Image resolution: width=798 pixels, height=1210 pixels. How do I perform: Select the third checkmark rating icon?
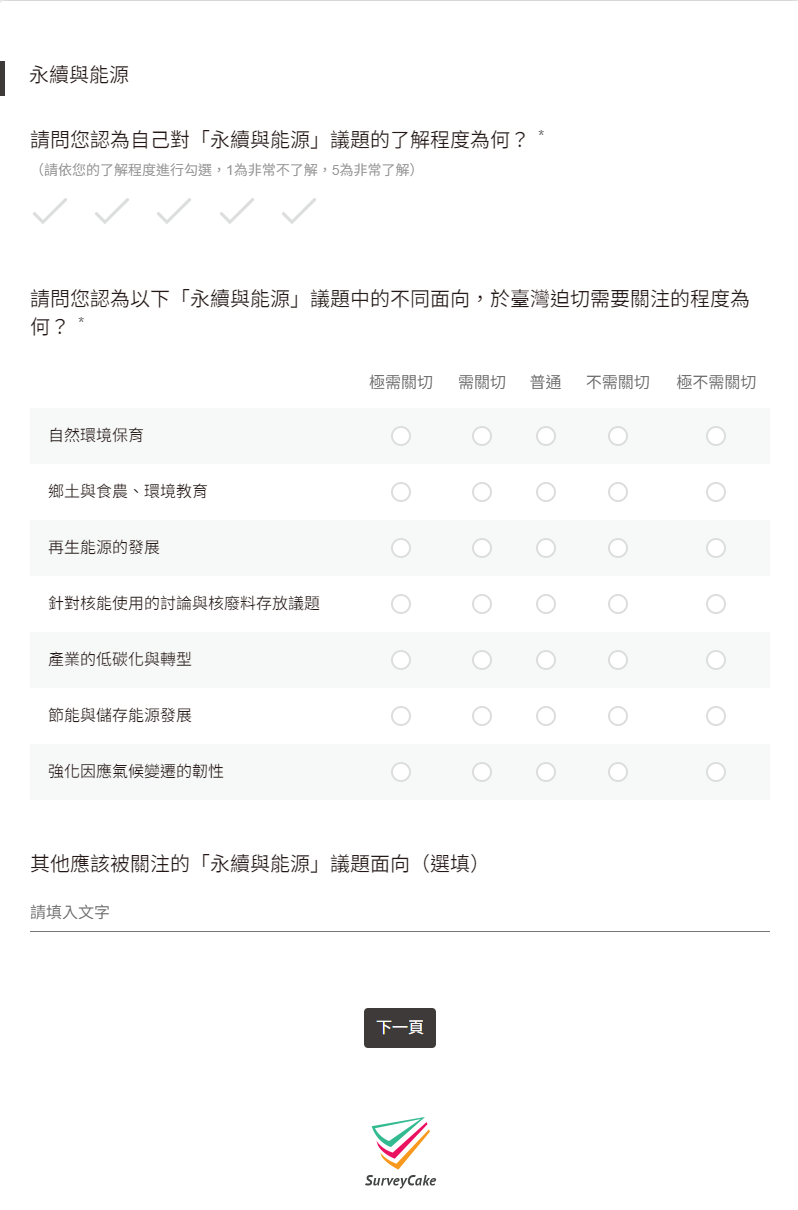click(x=173, y=211)
